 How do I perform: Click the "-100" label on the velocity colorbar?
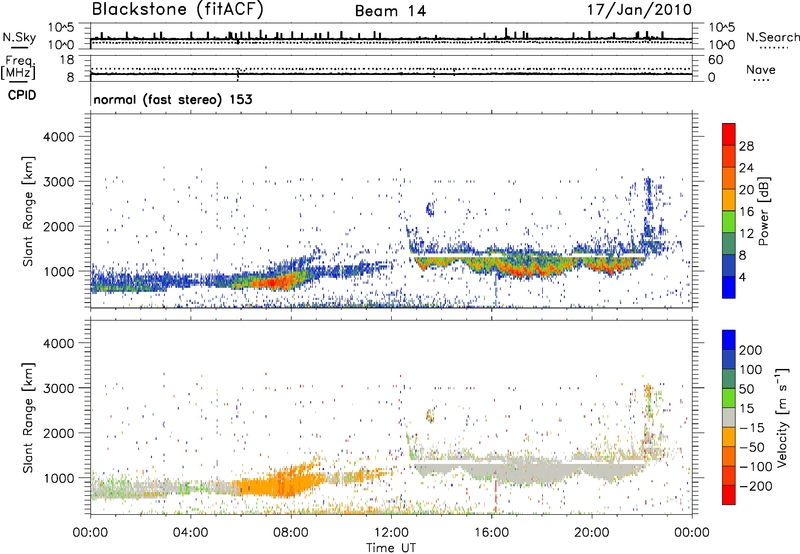coord(755,467)
